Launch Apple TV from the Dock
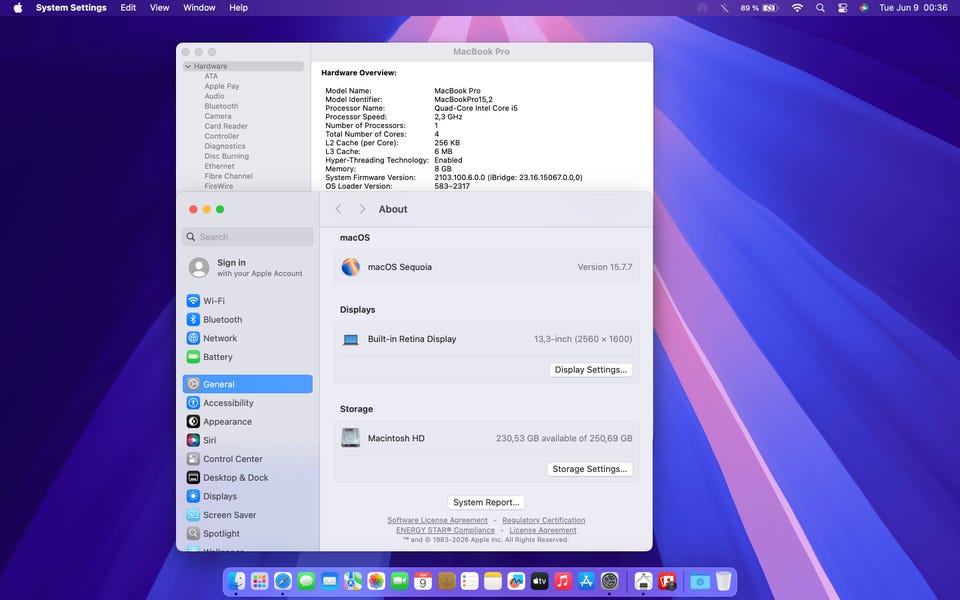The width and height of the screenshot is (960, 600). pos(539,581)
